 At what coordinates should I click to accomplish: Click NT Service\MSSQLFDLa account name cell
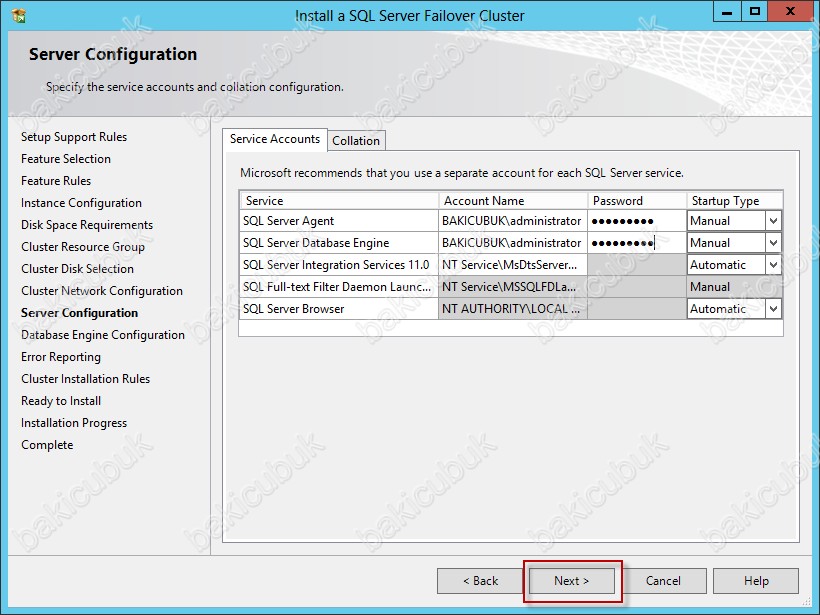(x=512, y=287)
